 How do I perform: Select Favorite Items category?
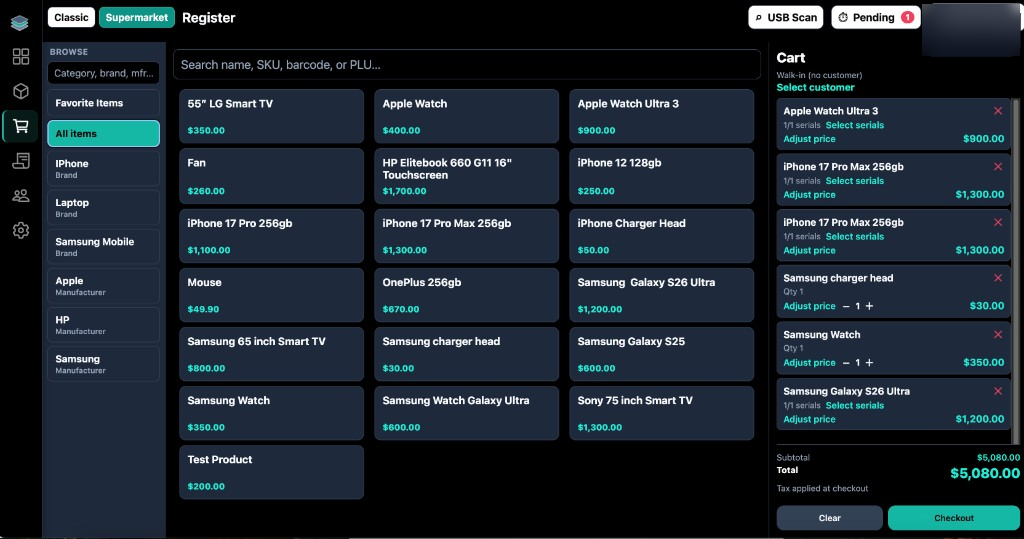pos(103,103)
